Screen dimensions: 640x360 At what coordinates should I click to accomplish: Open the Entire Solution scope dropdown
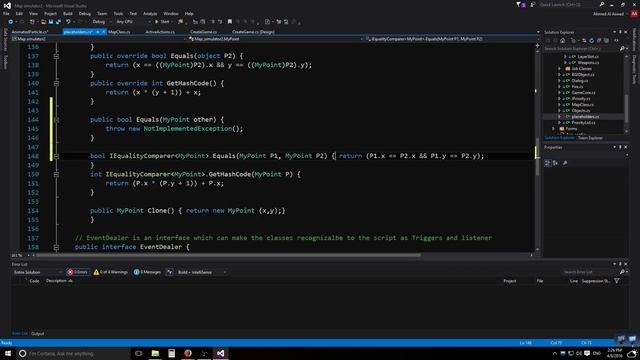[37, 272]
